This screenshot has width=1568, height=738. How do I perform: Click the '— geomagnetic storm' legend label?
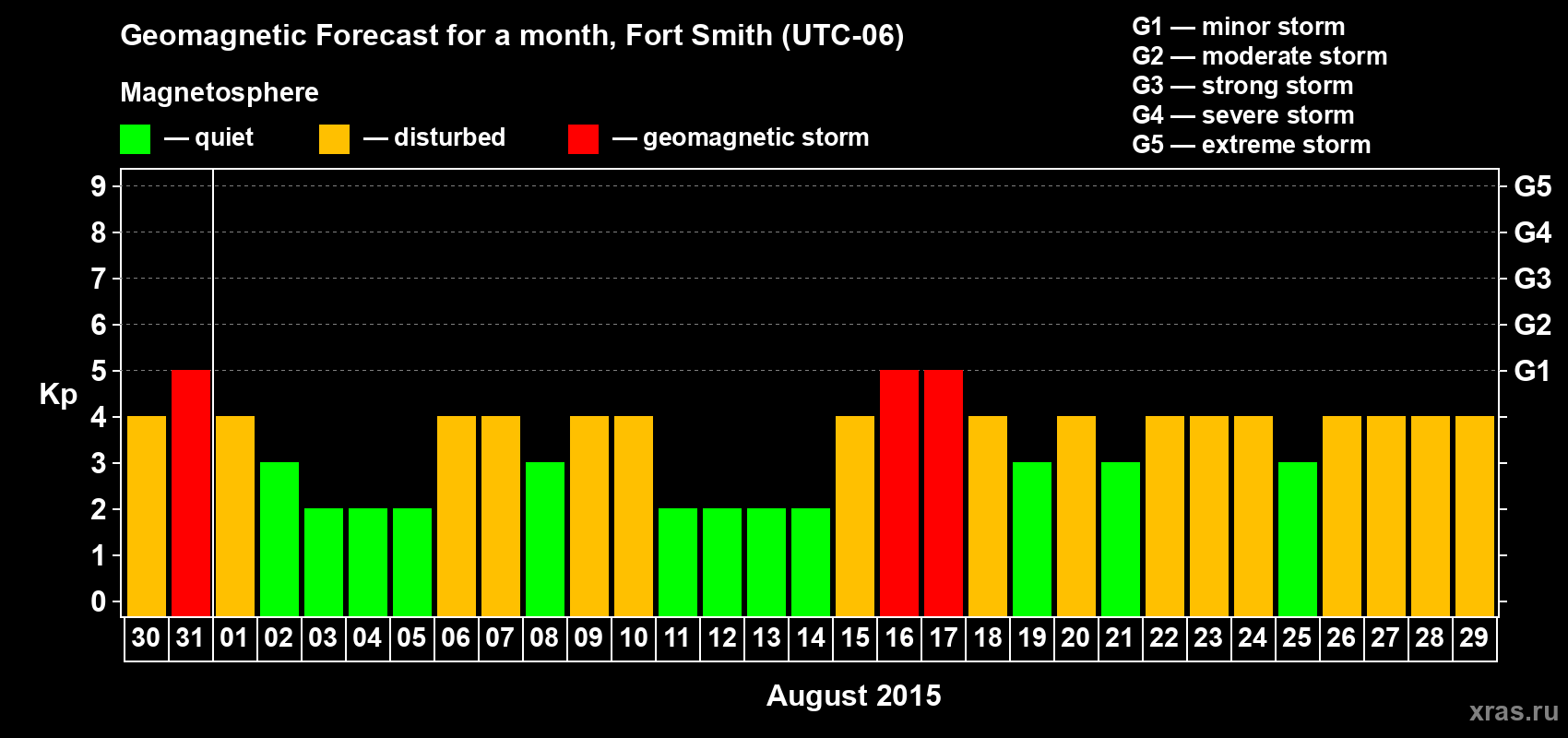[741, 137]
